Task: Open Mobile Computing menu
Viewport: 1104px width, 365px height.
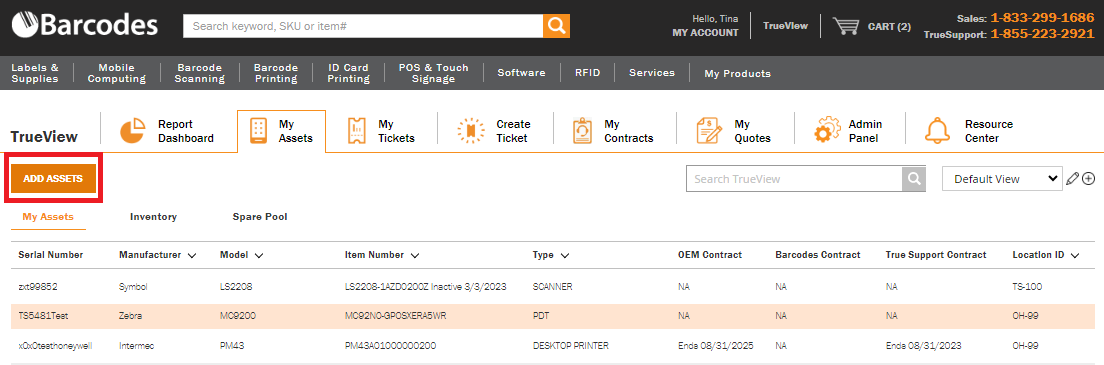Action: (117, 73)
